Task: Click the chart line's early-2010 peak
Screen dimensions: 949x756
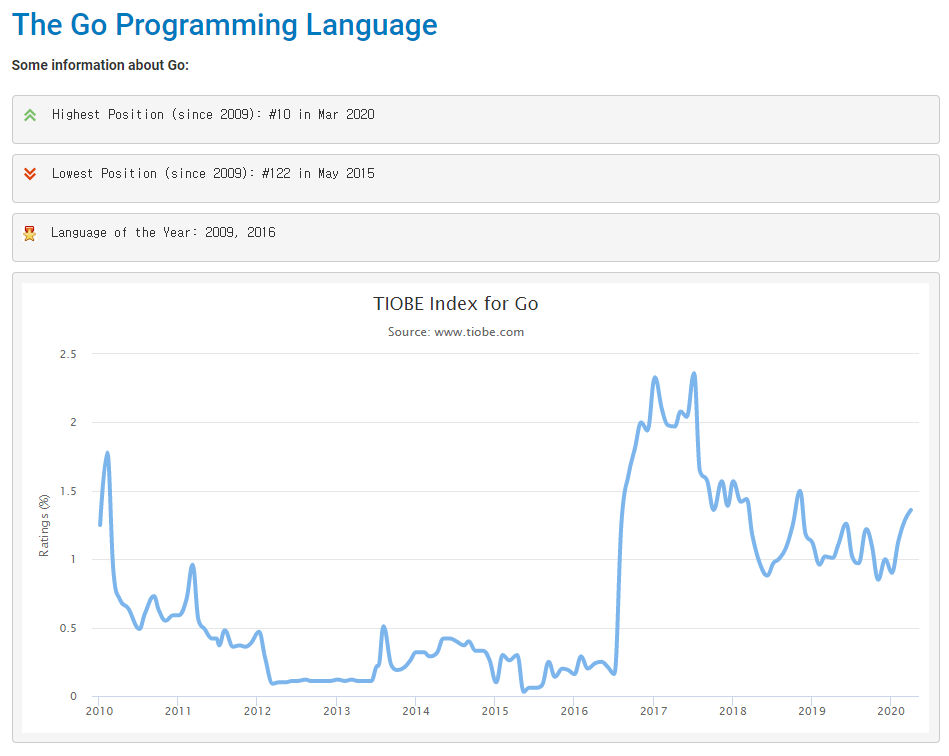Action: pos(108,453)
